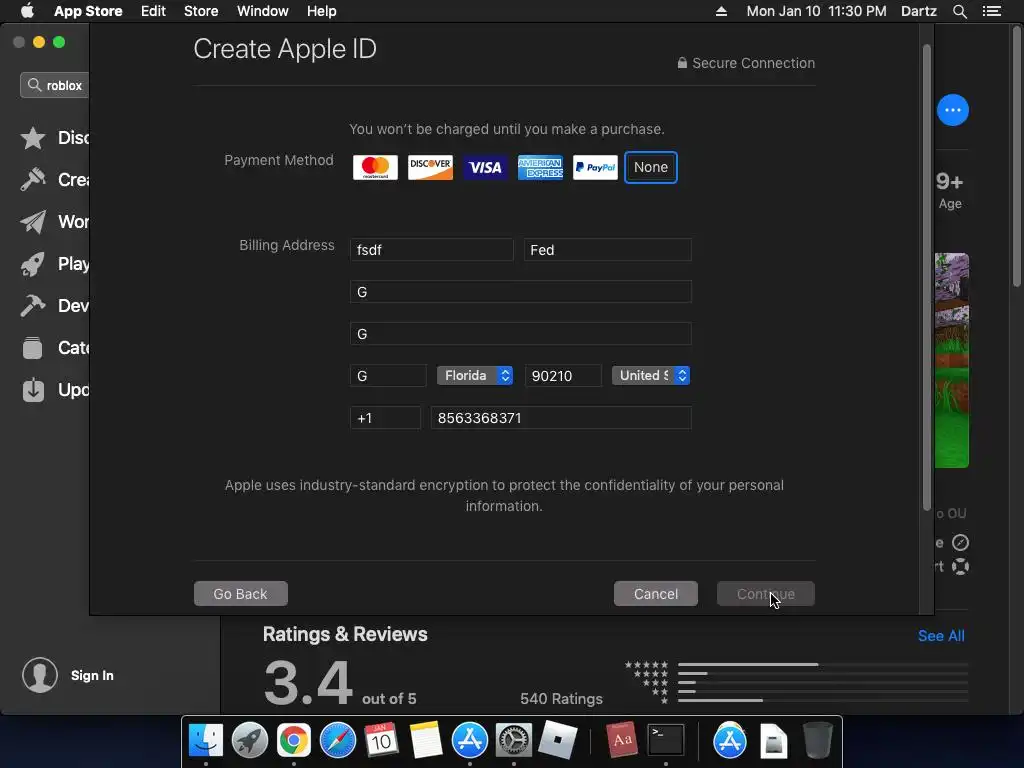Open the Store menu
The height and width of the screenshot is (768, 1024).
(201, 11)
